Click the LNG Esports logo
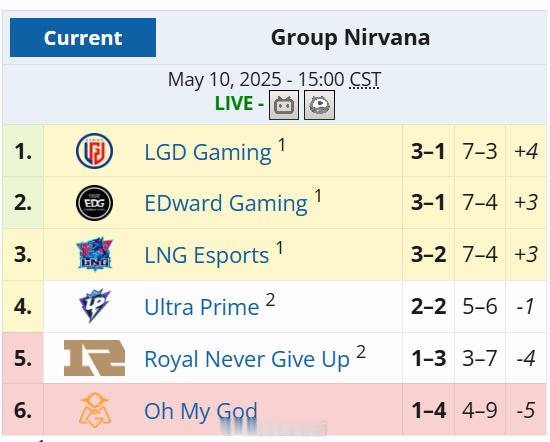550x442 pixels. click(x=94, y=254)
